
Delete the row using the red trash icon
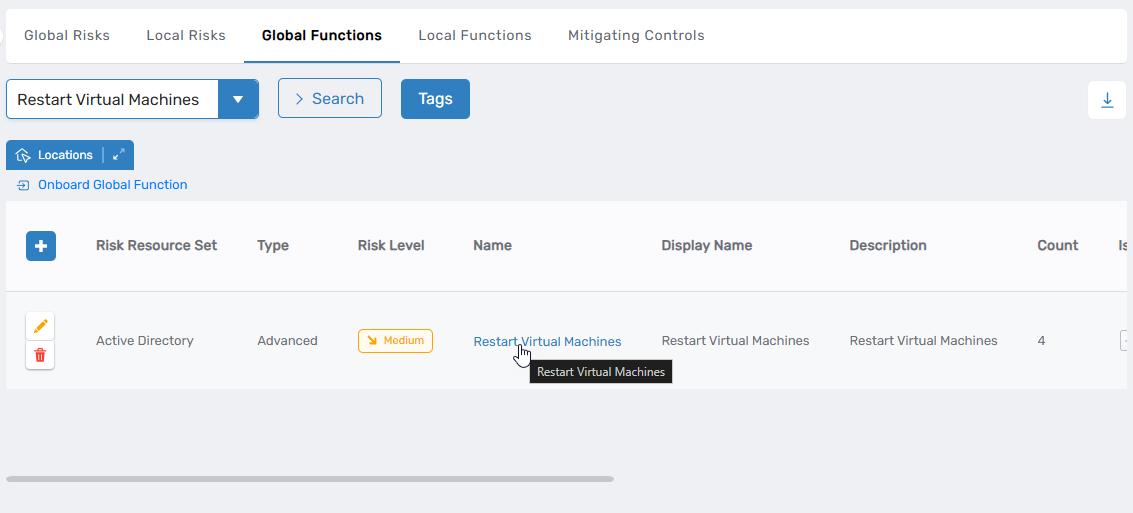40,355
